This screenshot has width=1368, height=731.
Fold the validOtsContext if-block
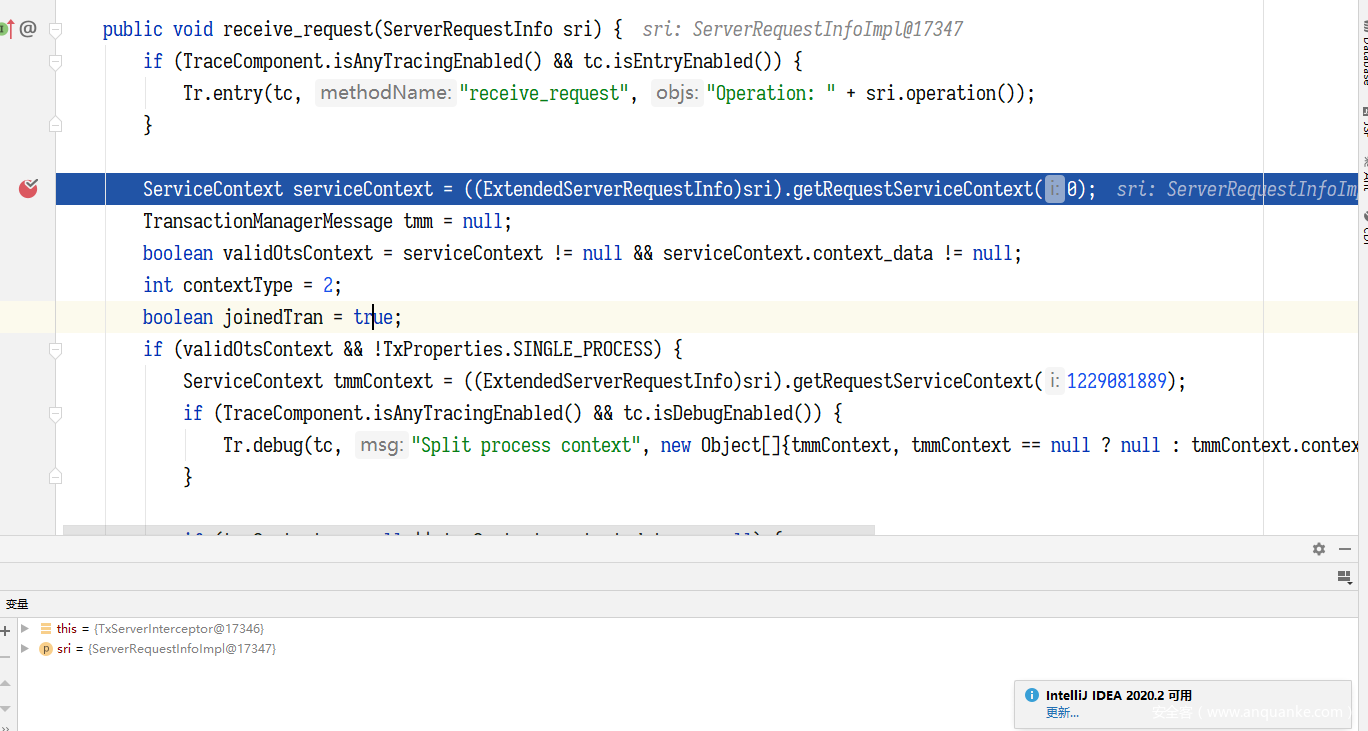point(56,350)
